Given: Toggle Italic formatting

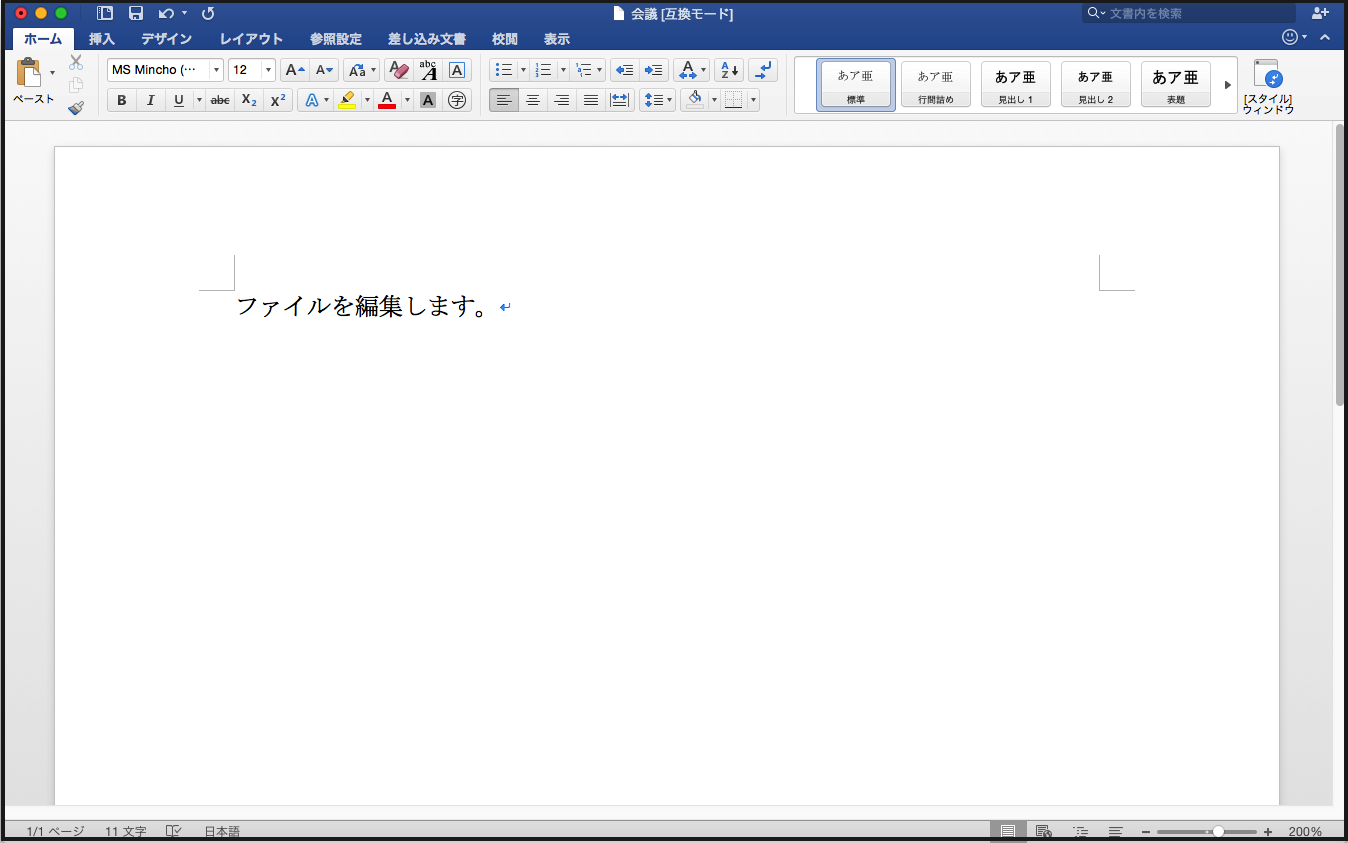Looking at the screenshot, I should [150, 100].
